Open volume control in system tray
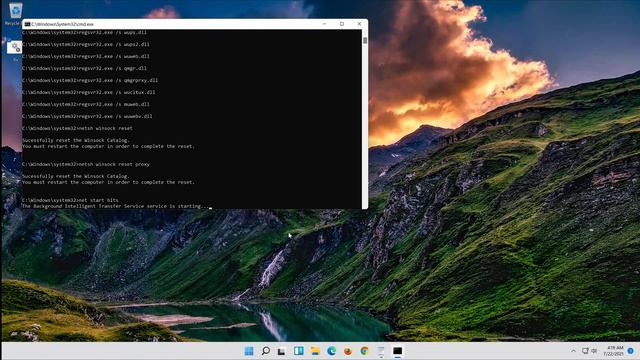This screenshot has width=640, height=360. click(594, 351)
